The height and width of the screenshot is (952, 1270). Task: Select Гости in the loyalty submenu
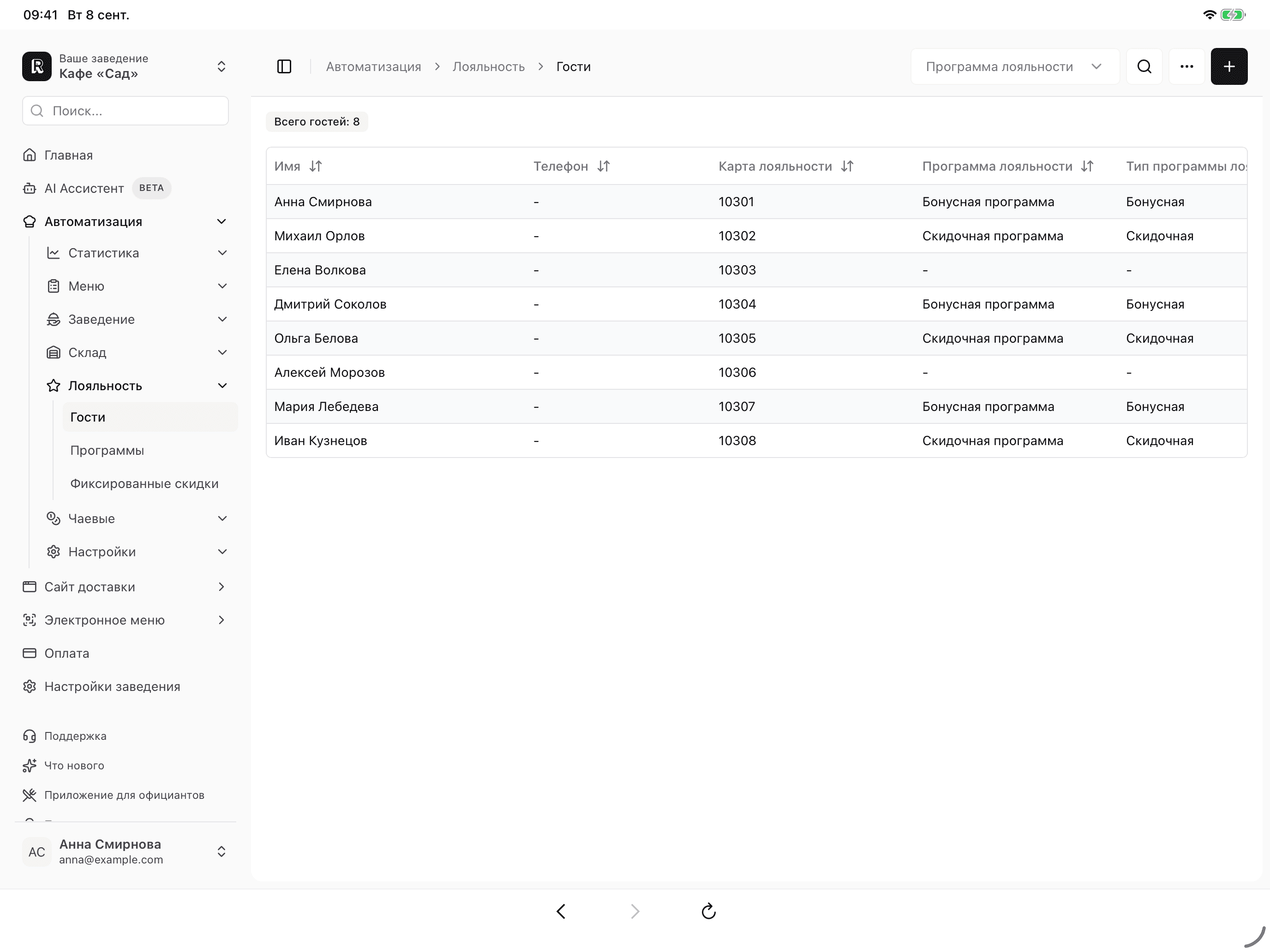click(x=150, y=417)
